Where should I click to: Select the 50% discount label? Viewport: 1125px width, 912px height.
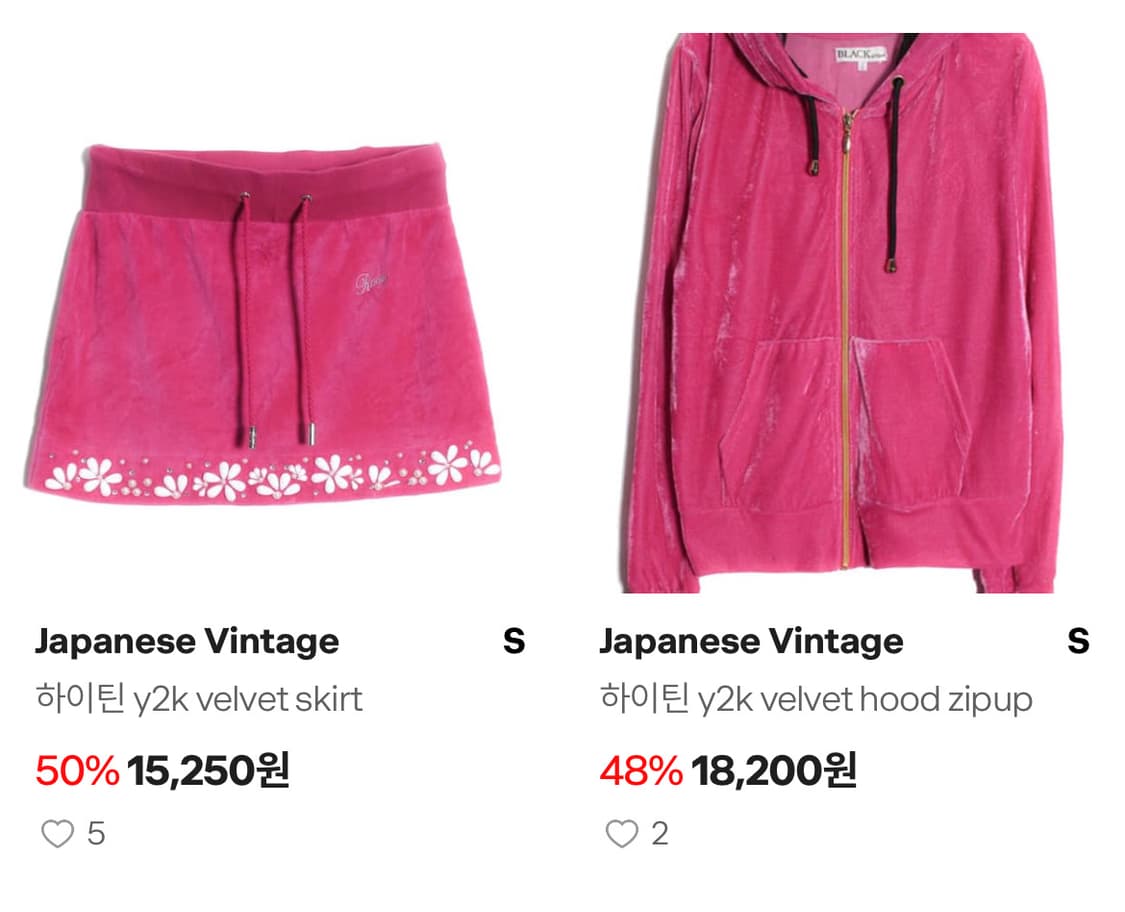pyautogui.click(x=76, y=770)
